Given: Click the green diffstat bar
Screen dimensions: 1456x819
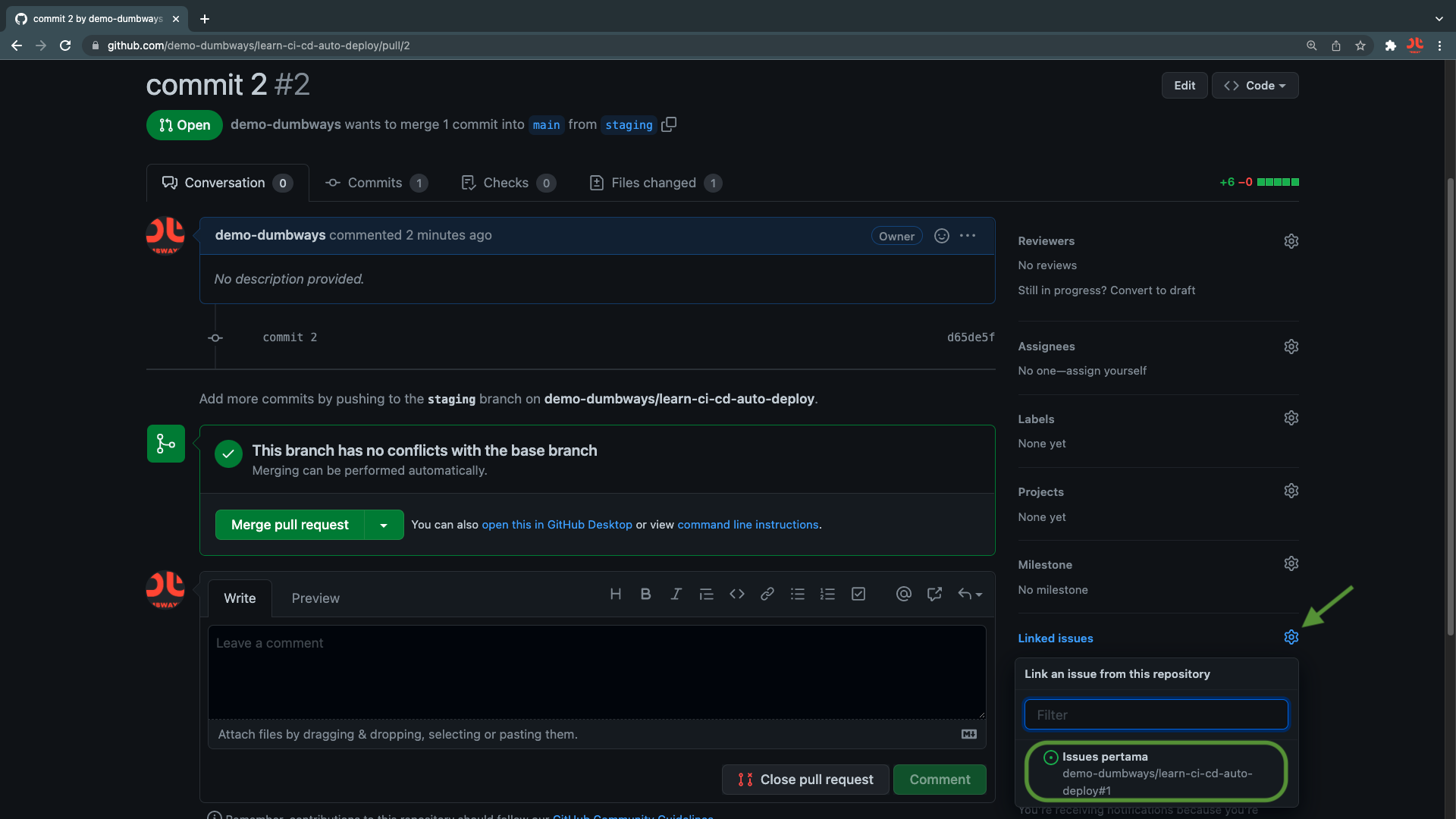Looking at the screenshot, I should (x=1278, y=182).
